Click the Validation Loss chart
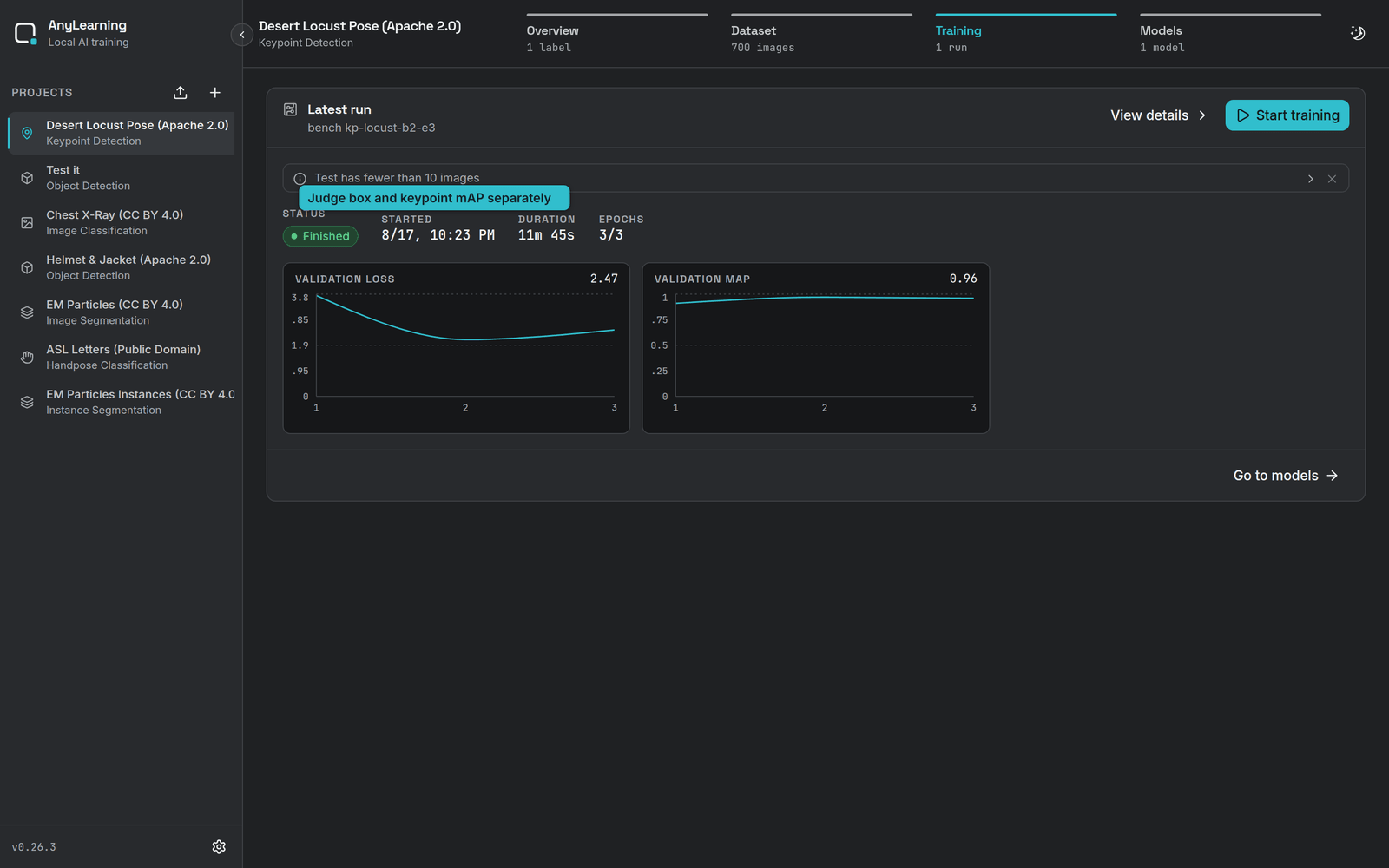This screenshot has width=1389, height=868. click(457, 348)
